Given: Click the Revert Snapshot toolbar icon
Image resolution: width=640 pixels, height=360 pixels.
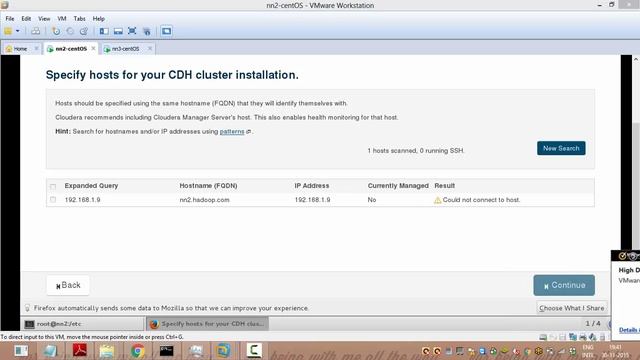Looking at the screenshot, I should point(70,31).
